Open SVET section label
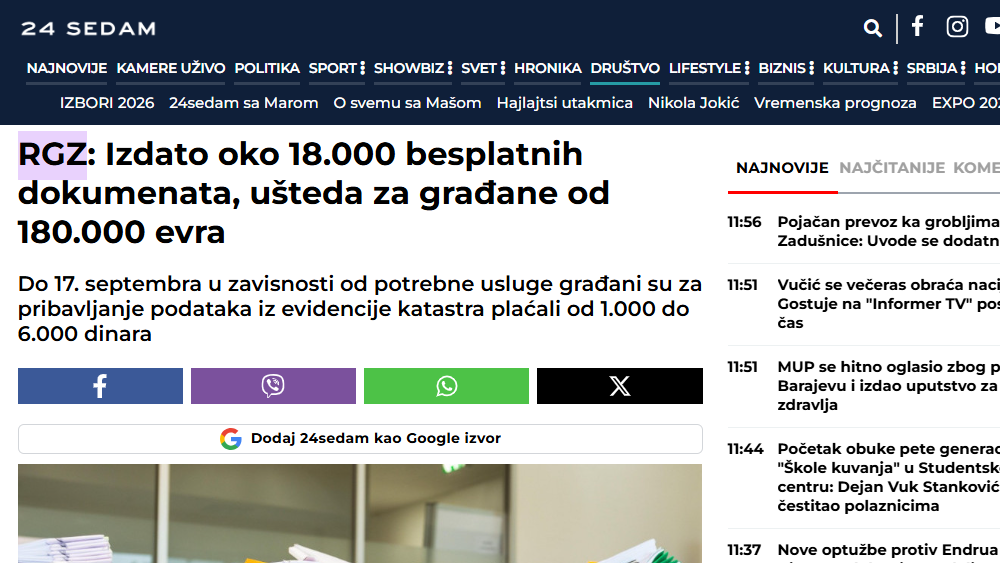Image resolution: width=1000 pixels, height=563 pixels. [x=479, y=68]
